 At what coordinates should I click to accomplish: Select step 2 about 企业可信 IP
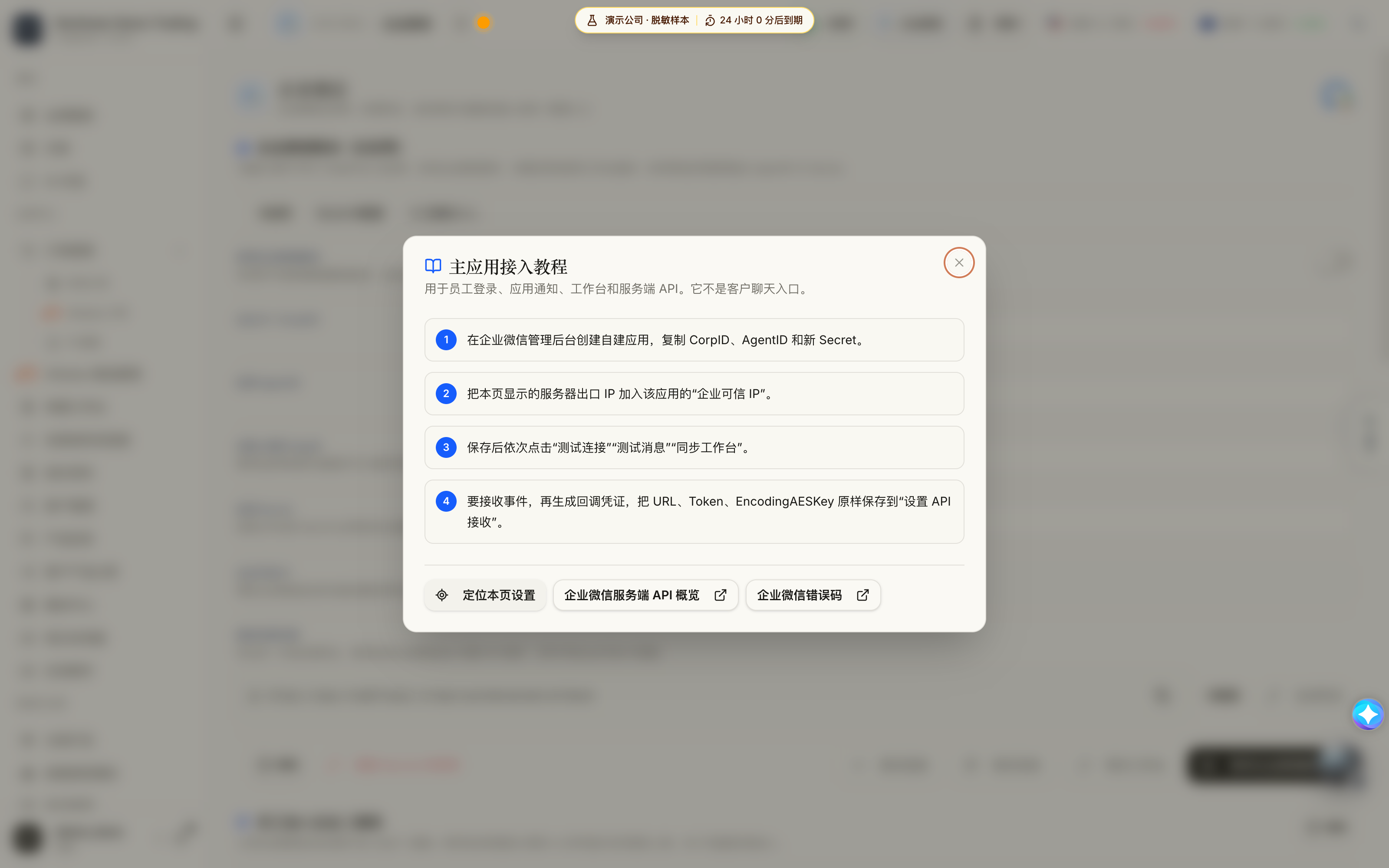tap(694, 393)
